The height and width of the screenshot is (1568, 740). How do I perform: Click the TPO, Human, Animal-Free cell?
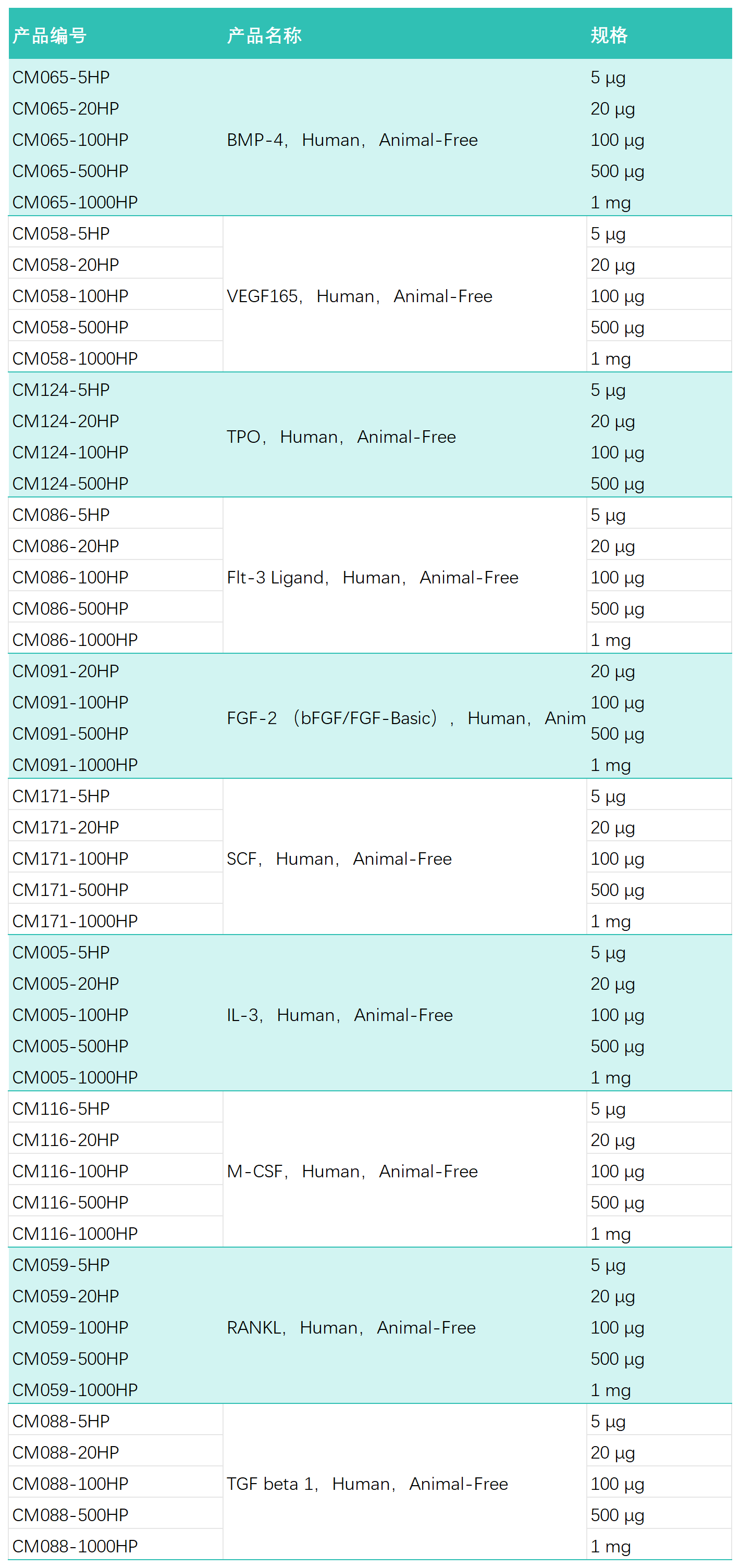[341, 437]
